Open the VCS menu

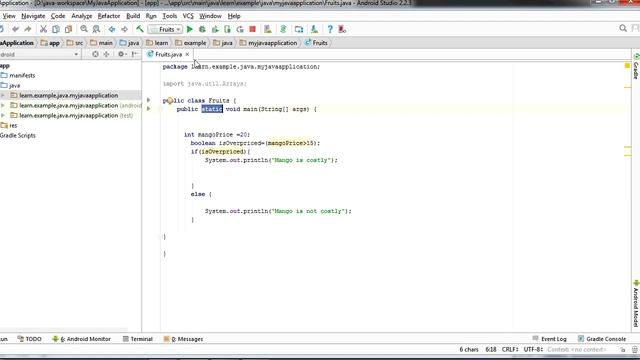[188, 16]
